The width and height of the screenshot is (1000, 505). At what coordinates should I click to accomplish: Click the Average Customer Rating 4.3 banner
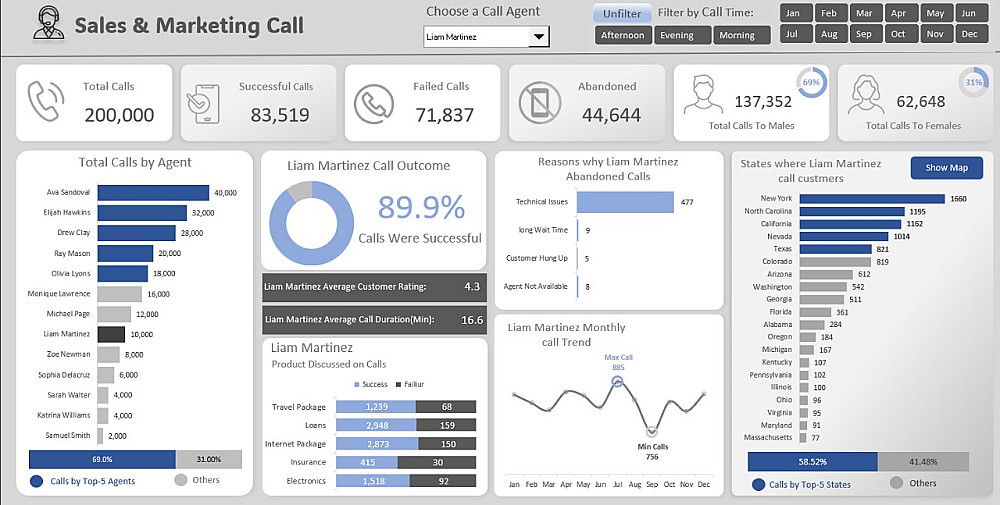click(x=374, y=287)
